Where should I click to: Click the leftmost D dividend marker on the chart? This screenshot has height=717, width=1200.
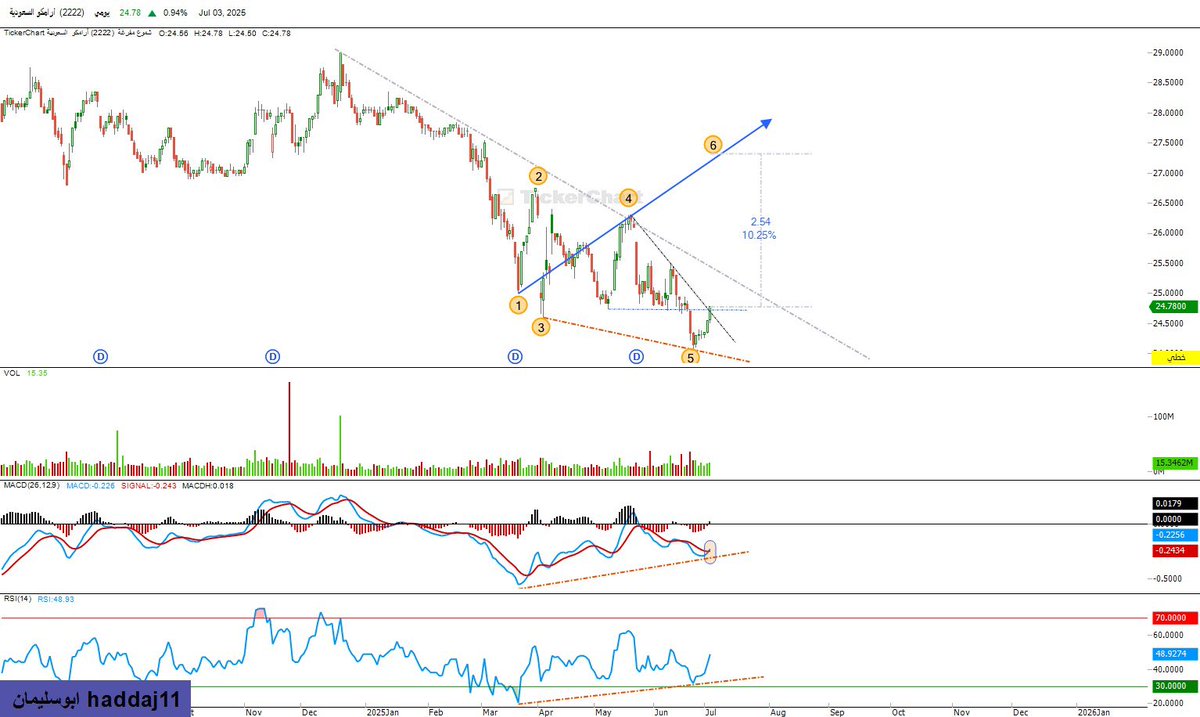[101, 356]
